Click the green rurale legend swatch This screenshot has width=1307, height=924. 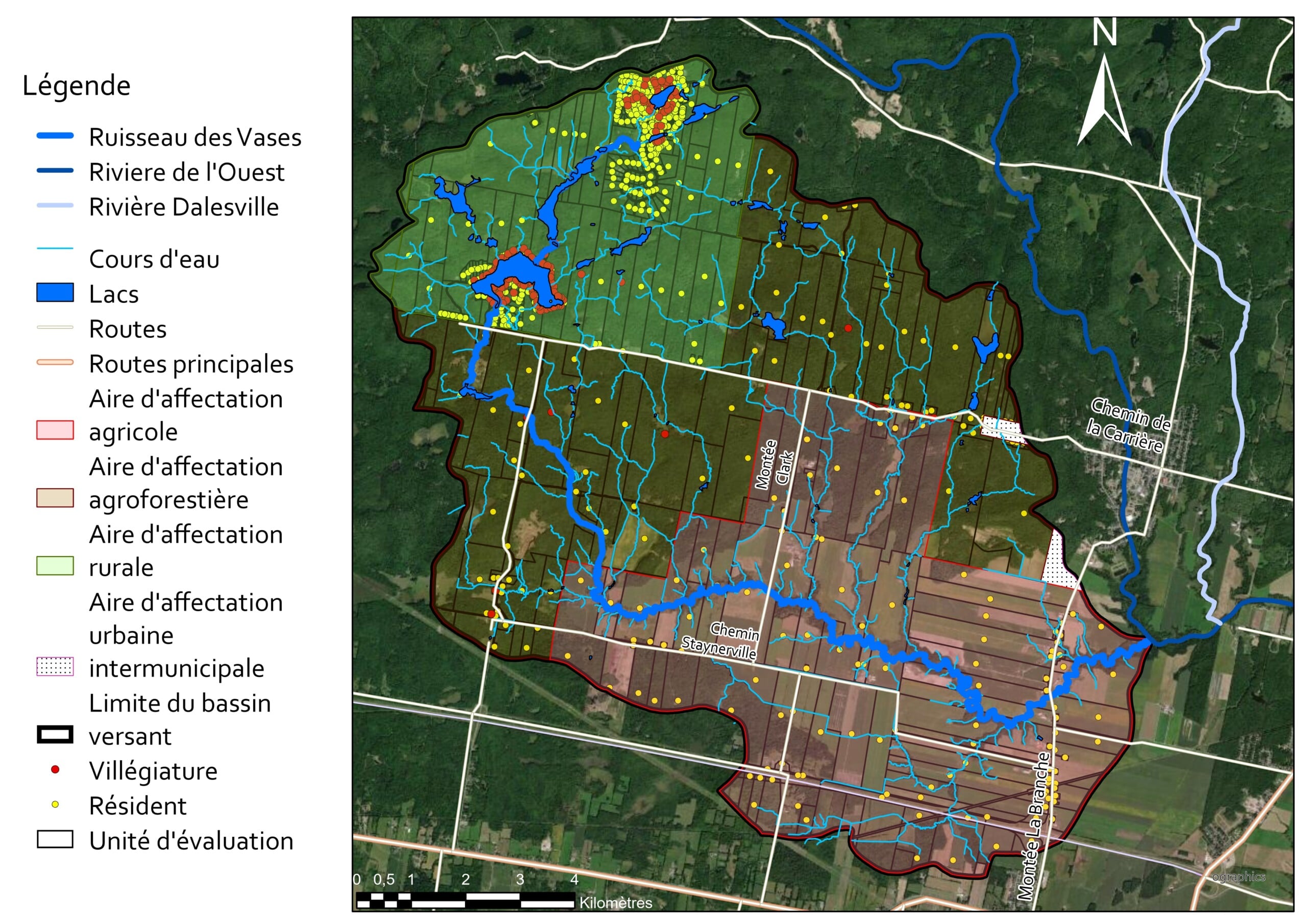(55, 566)
